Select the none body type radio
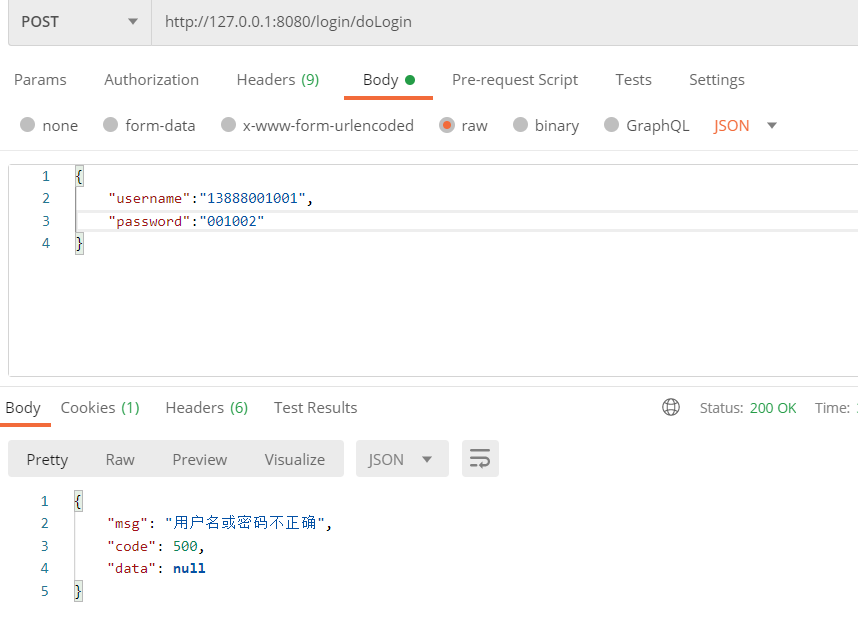Image resolution: width=858 pixels, height=630 pixels. (27, 125)
